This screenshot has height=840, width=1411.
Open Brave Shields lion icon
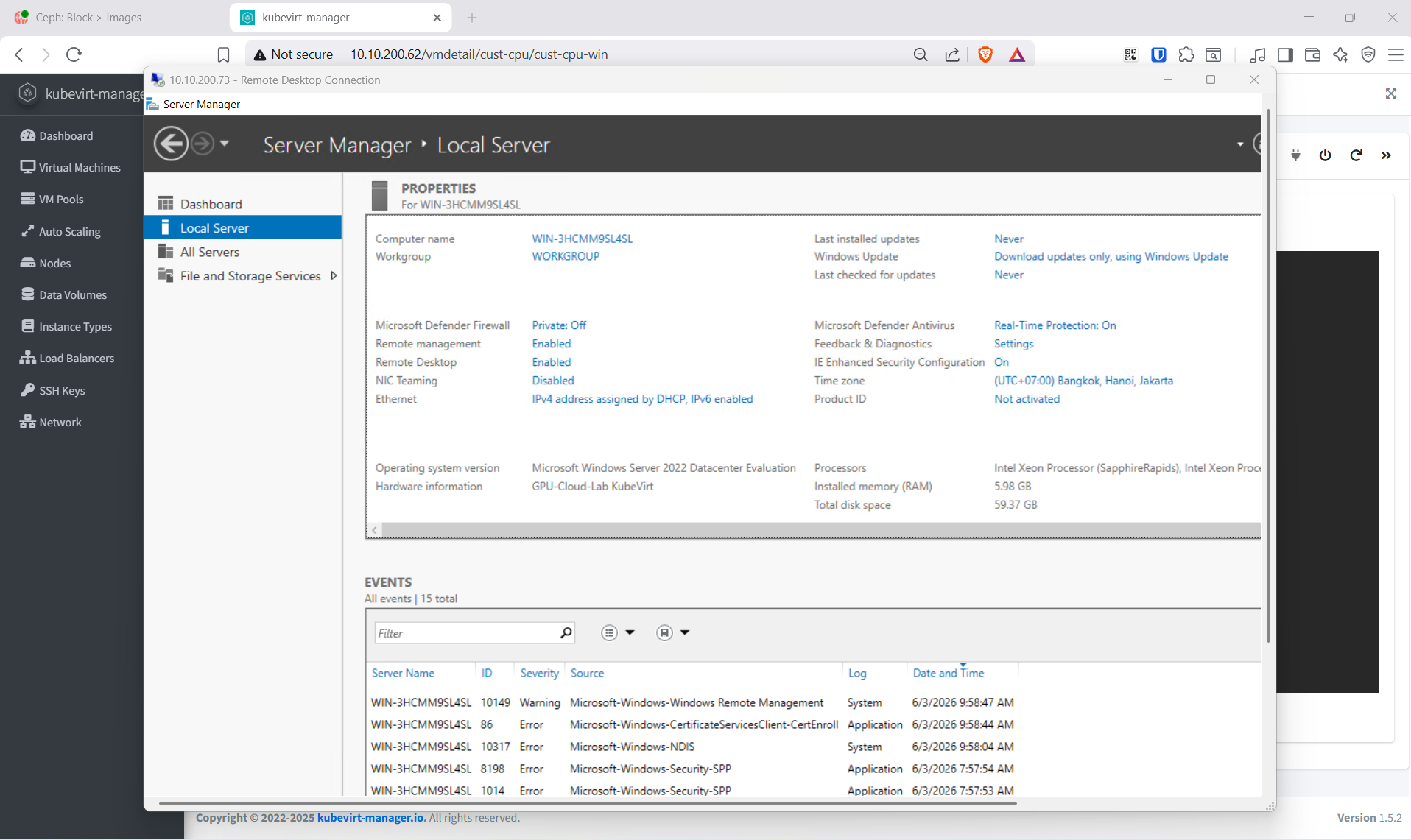985,54
